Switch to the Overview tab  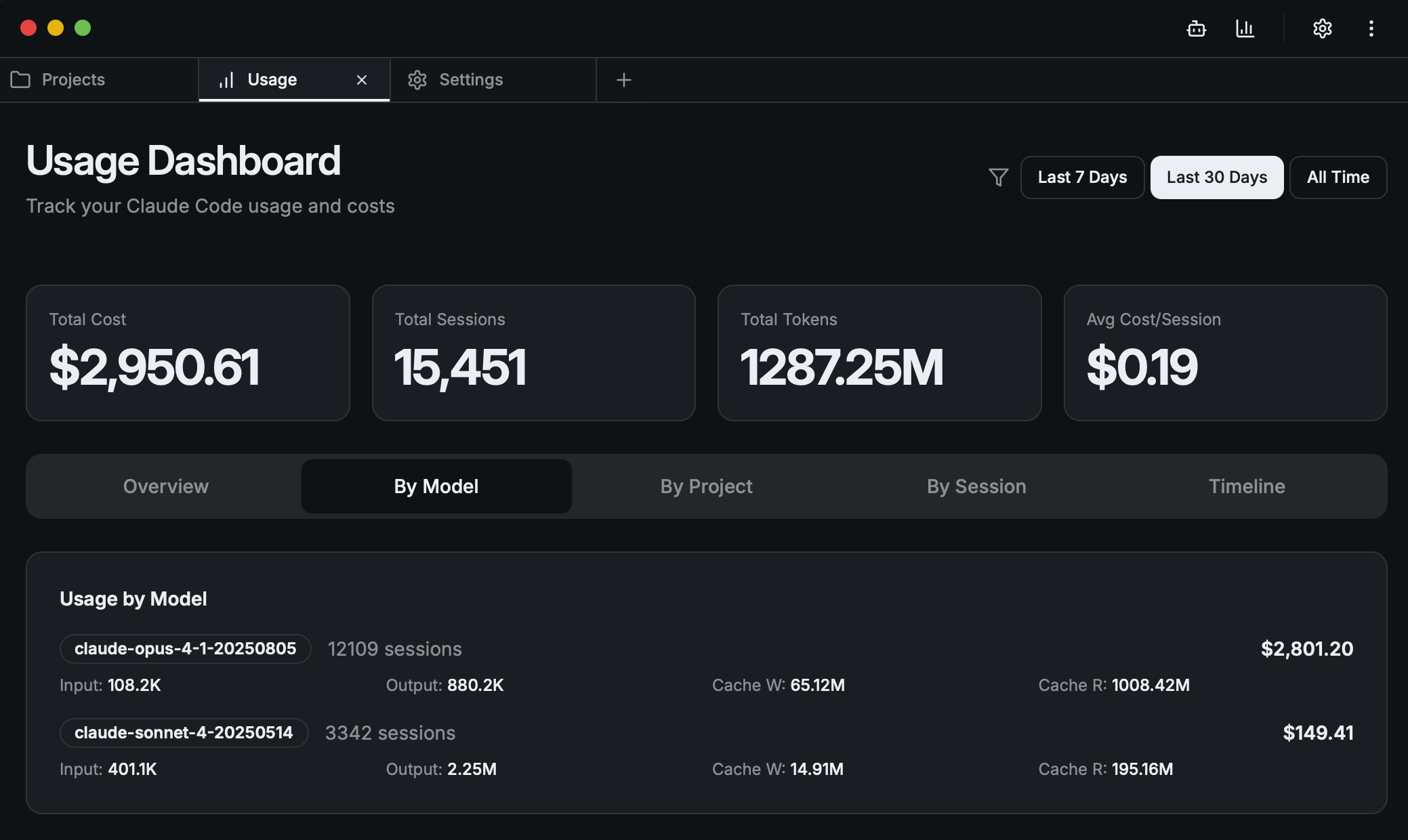(x=165, y=486)
